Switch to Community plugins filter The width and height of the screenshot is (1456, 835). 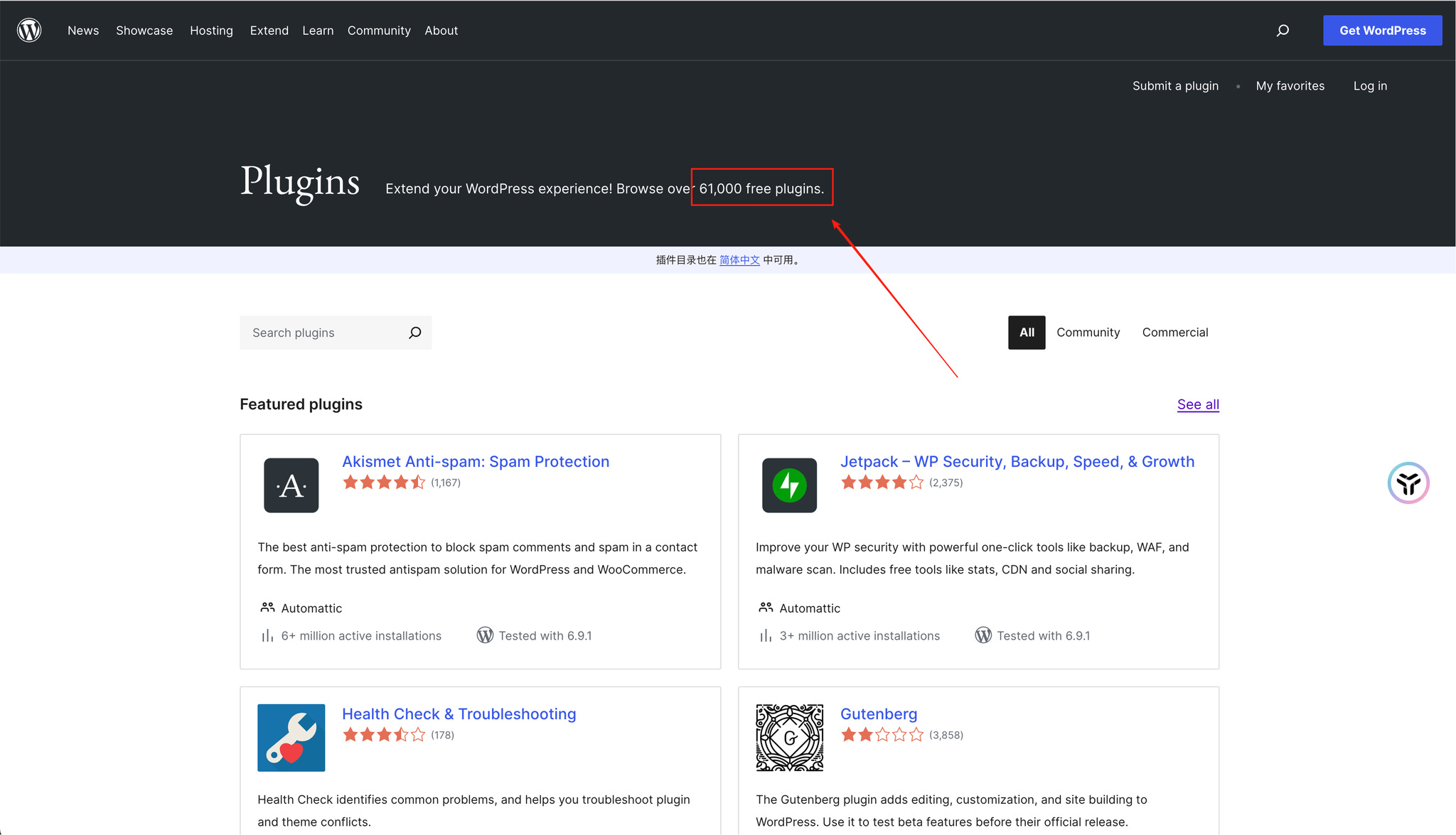[x=1088, y=333]
